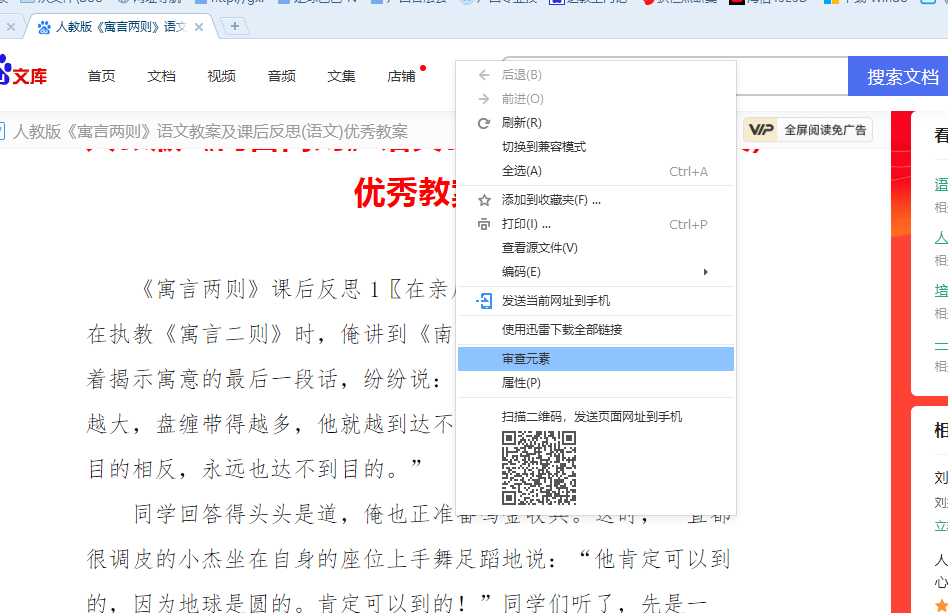Click the greyed back arrow icon beside 后退(B)
948x613 pixels.
[x=482, y=73]
